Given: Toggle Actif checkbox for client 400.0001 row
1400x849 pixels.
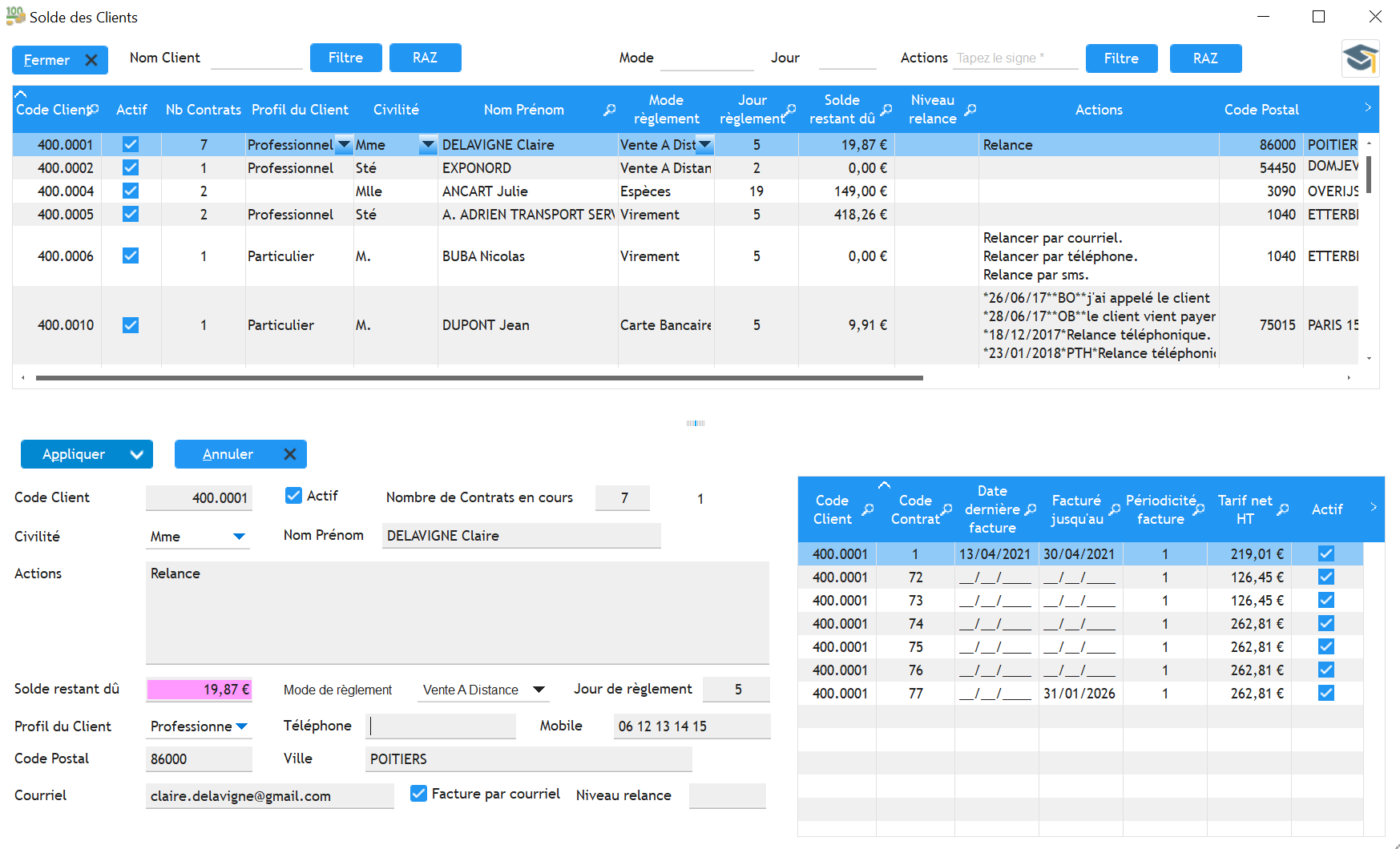Looking at the screenshot, I should (x=131, y=144).
